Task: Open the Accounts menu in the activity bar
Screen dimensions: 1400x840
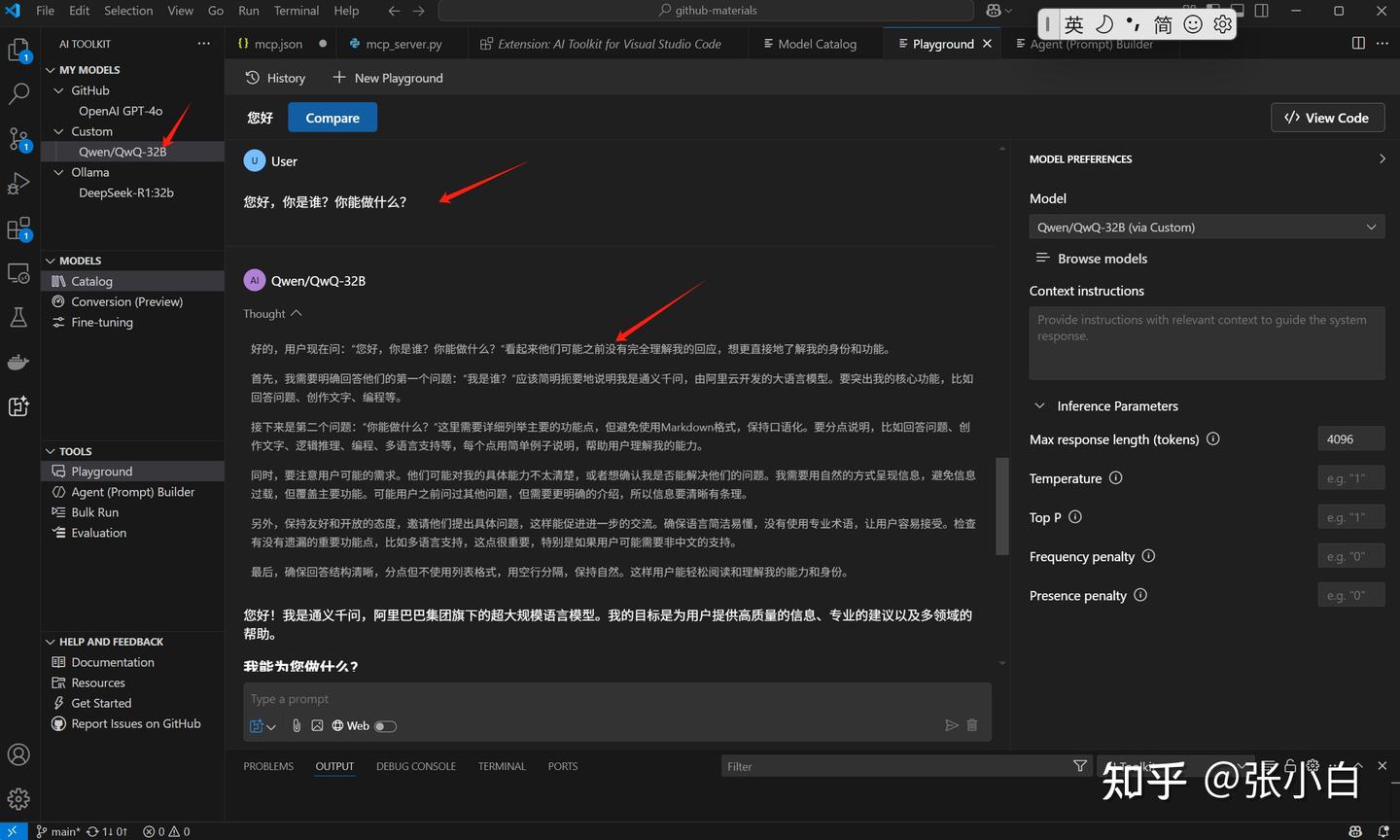Action: pyautogui.click(x=18, y=754)
